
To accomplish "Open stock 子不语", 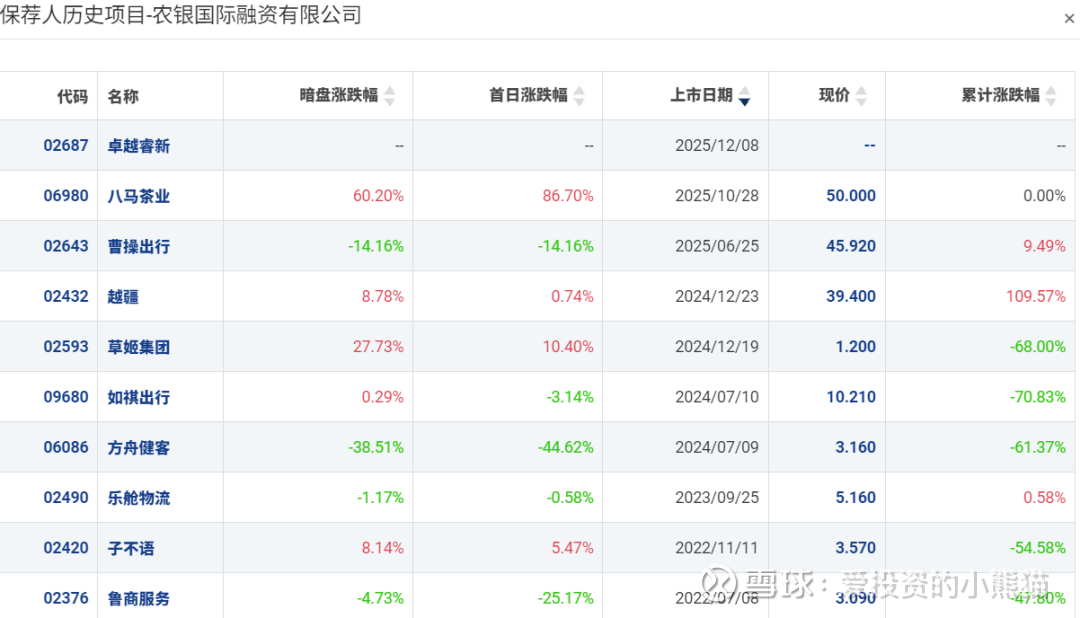I will (x=131, y=548).
